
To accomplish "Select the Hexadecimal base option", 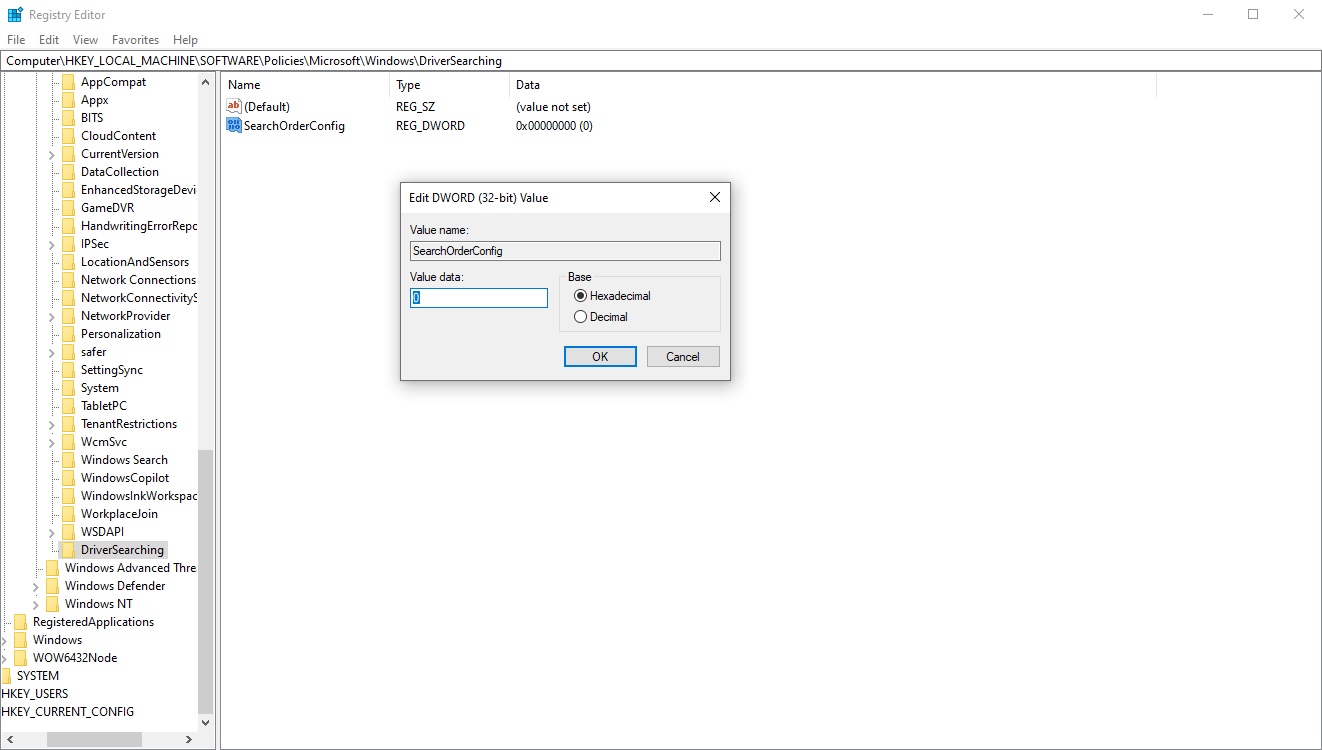I will 580,296.
